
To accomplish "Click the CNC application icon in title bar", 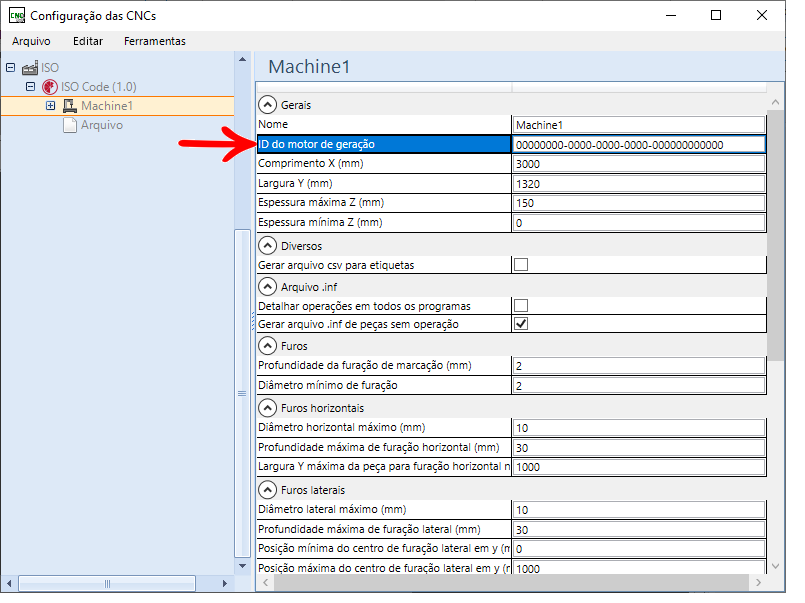I will pos(17,15).
